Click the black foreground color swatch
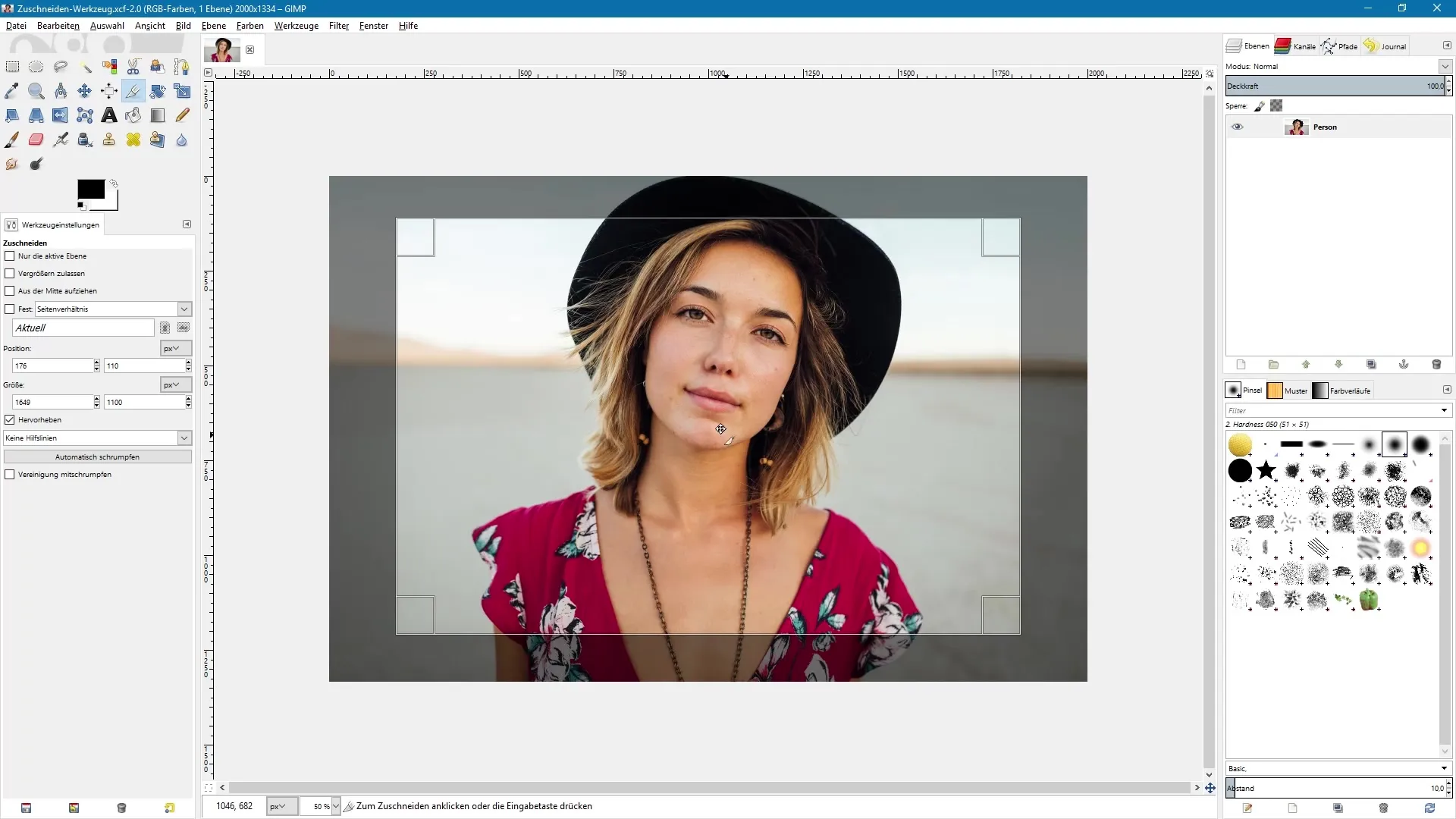The height and width of the screenshot is (819, 1456). click(x=90, y=190)
